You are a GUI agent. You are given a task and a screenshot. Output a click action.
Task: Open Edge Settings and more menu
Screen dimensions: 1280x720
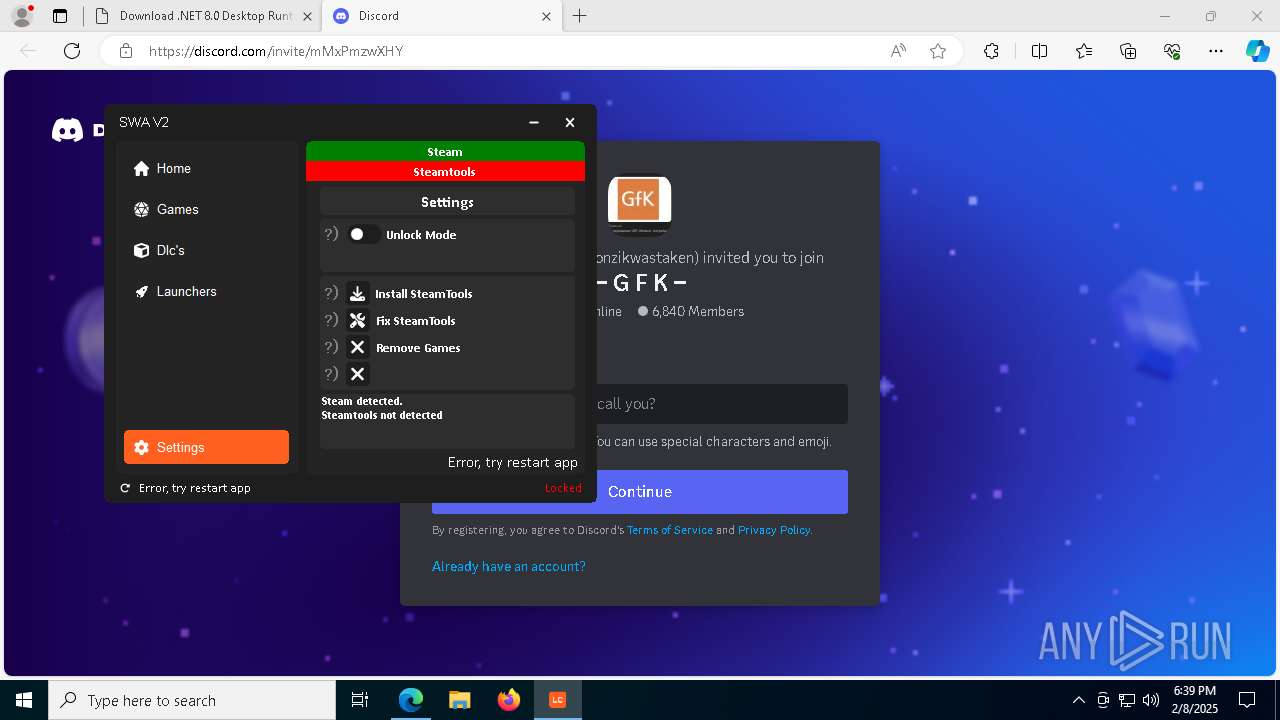pyautogui.click(x=1216, y=51)
